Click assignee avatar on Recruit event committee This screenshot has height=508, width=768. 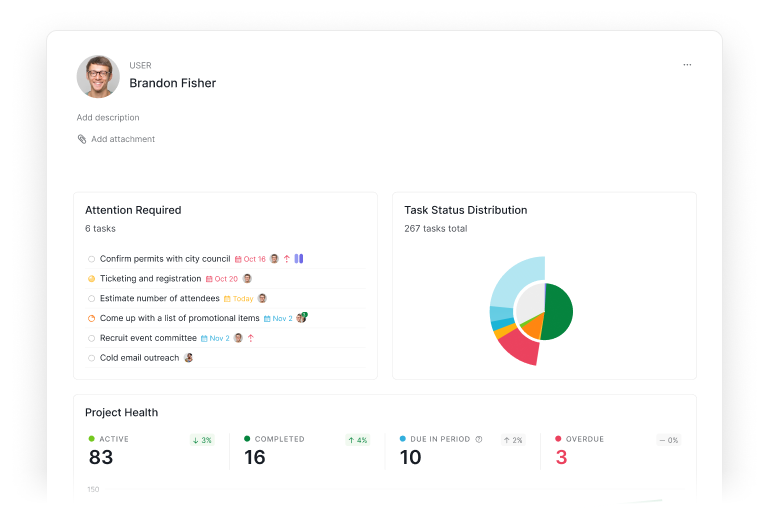(238, 338)
